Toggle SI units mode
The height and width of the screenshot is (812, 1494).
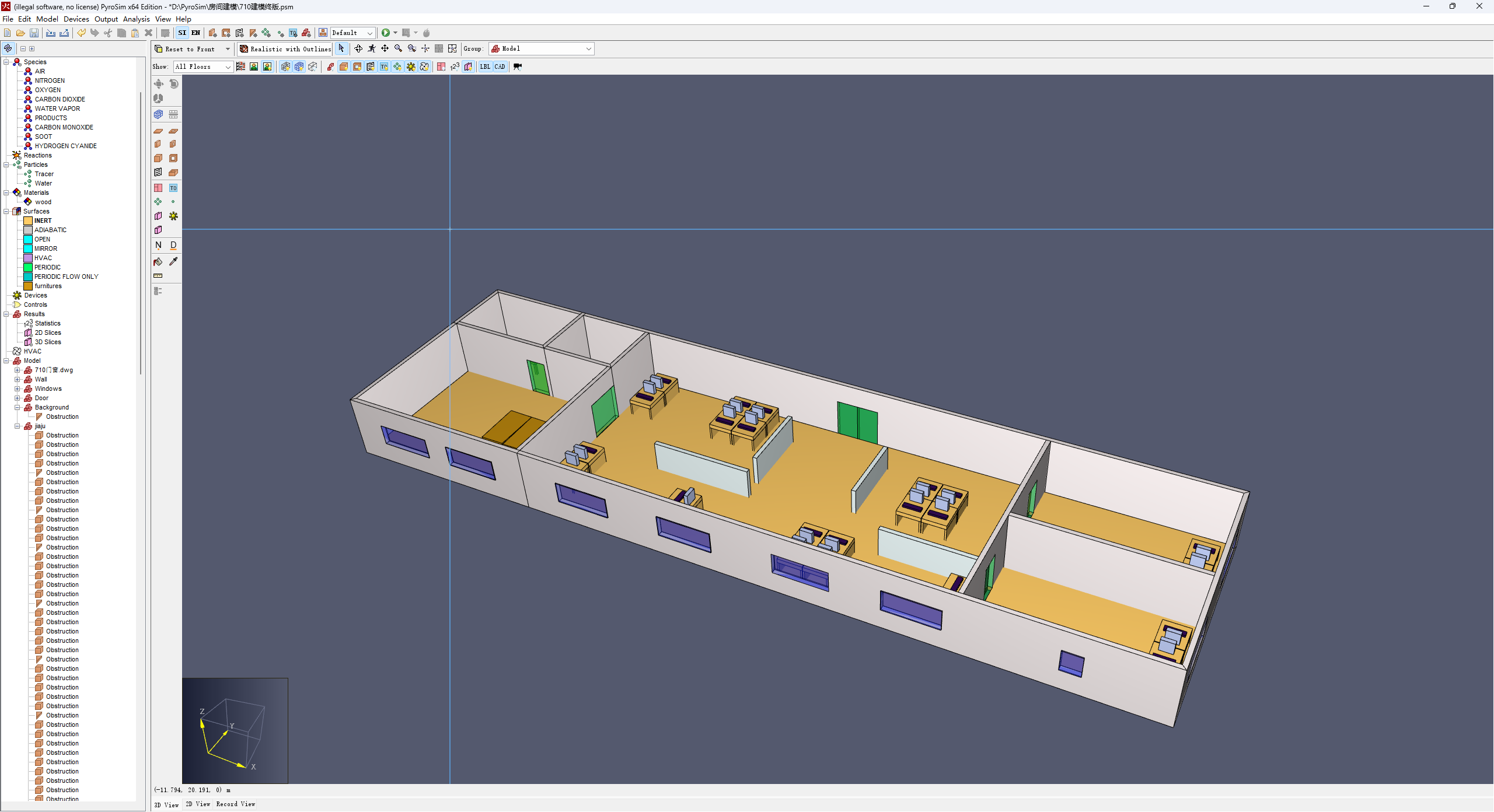[x=183, y=33]
